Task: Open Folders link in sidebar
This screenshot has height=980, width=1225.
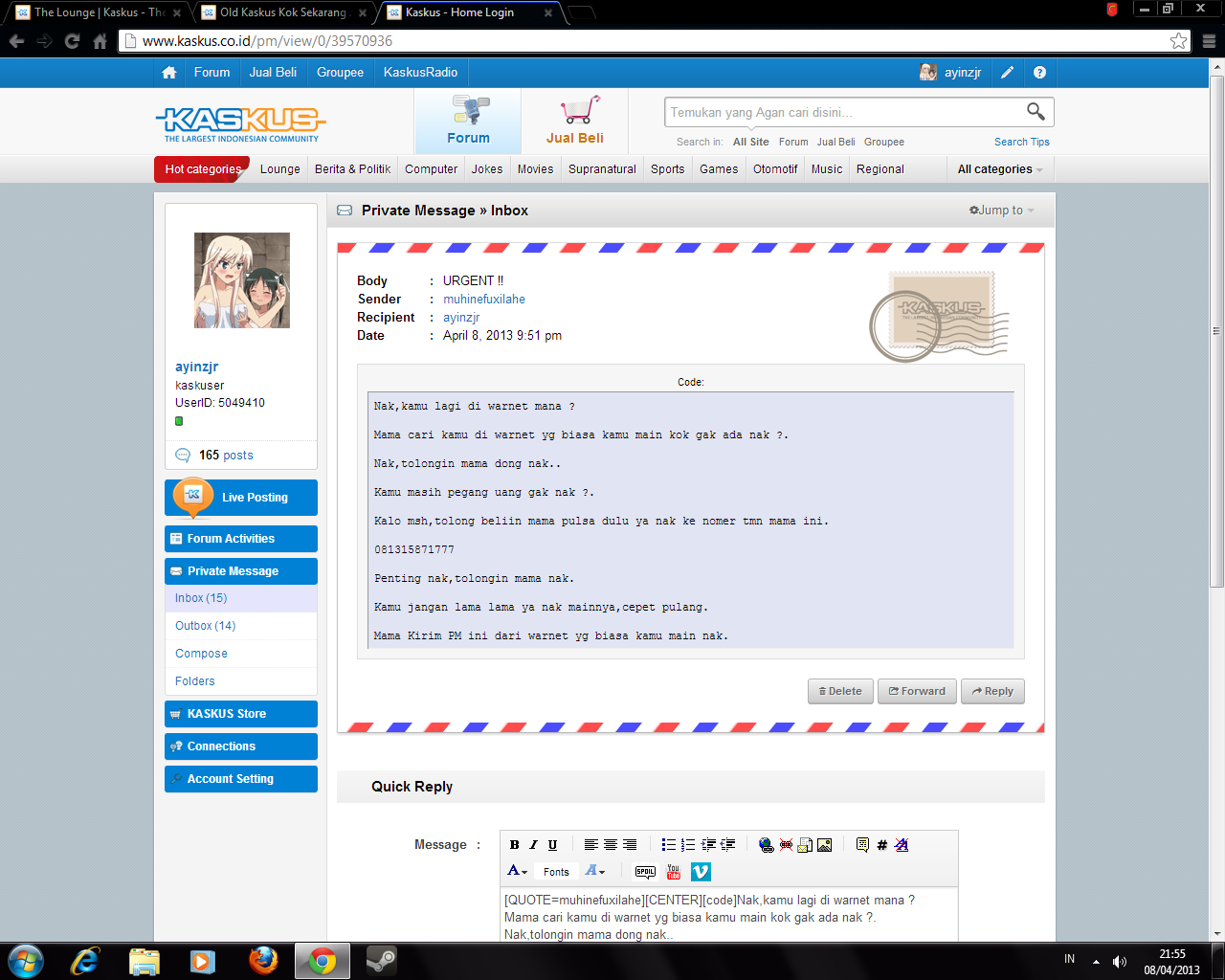Action: pos(195,681)
